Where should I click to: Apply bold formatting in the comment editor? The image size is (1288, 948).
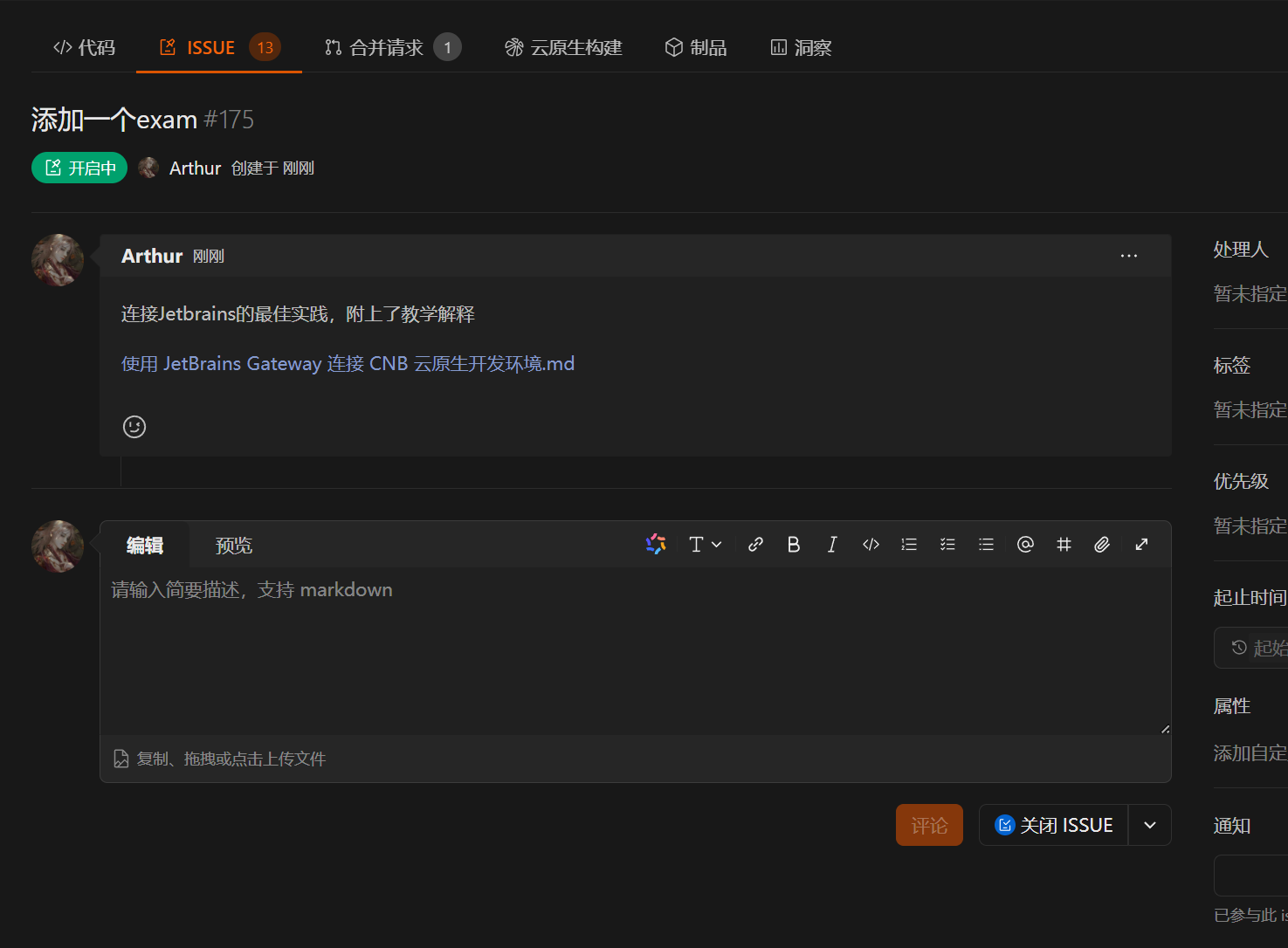(794, 545)
